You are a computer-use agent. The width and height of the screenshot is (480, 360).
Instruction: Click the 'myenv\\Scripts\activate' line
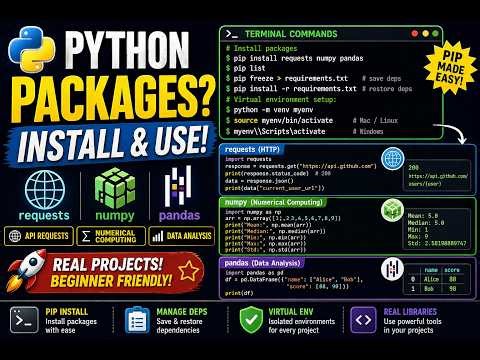coord(275,131)
